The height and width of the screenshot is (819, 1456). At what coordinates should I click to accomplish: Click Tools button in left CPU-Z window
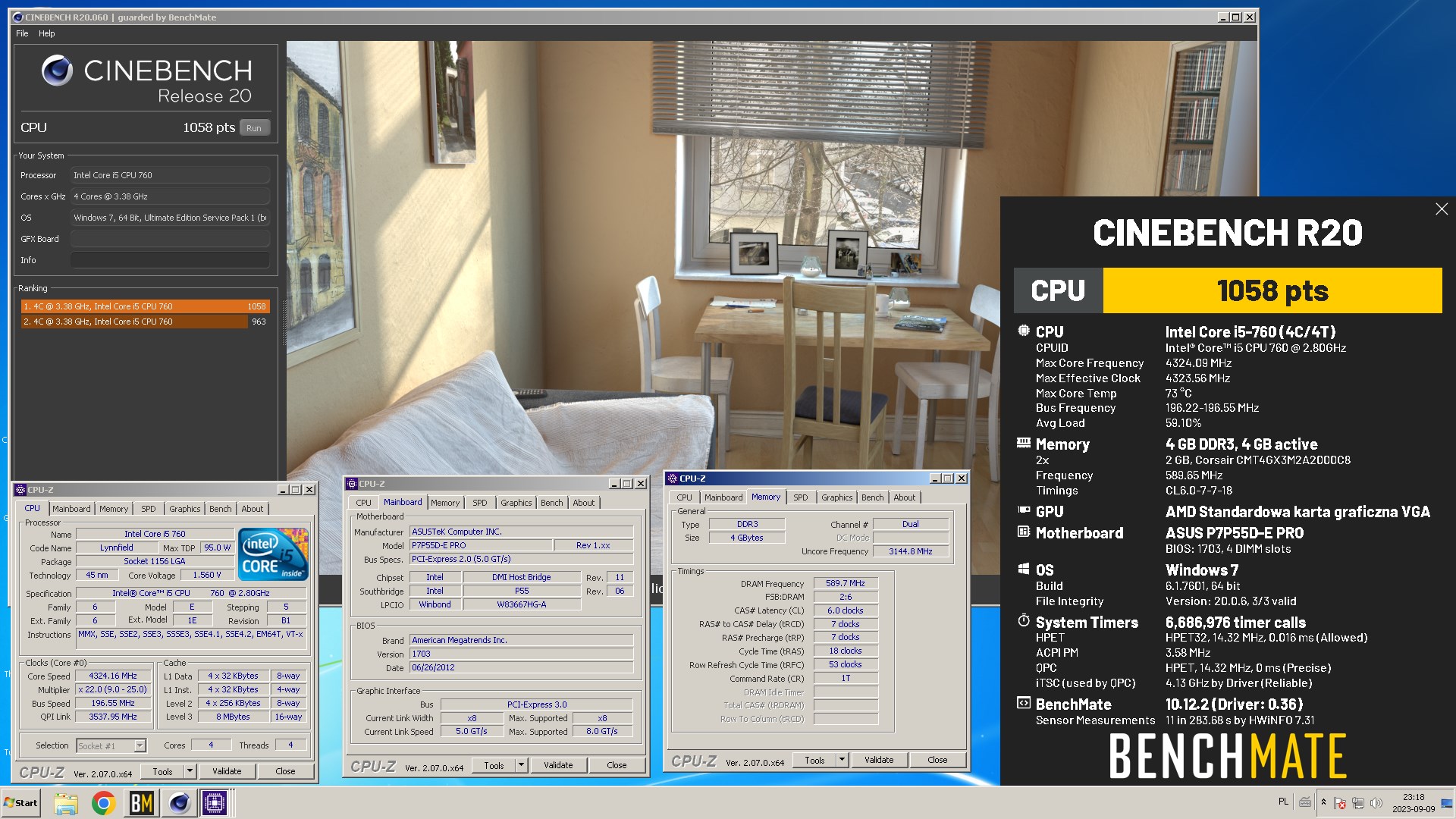[162, 771]
